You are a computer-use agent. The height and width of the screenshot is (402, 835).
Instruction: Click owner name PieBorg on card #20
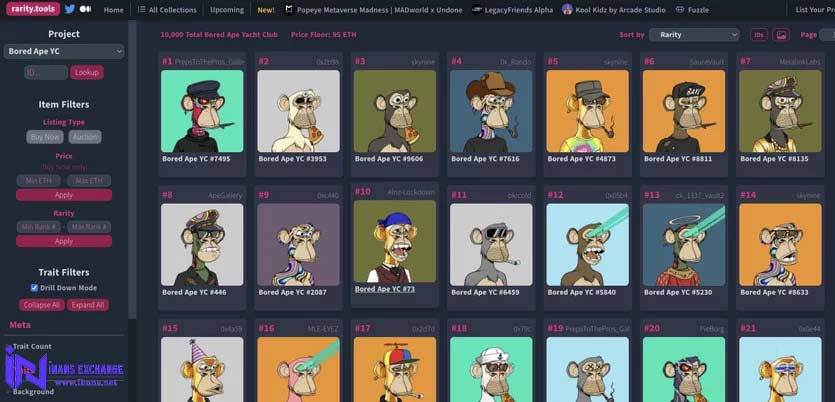click(x=712, y=329)
